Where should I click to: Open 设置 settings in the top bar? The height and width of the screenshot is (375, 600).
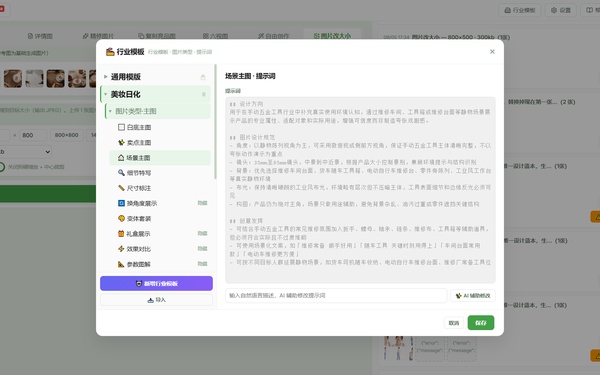click(561, 10)
